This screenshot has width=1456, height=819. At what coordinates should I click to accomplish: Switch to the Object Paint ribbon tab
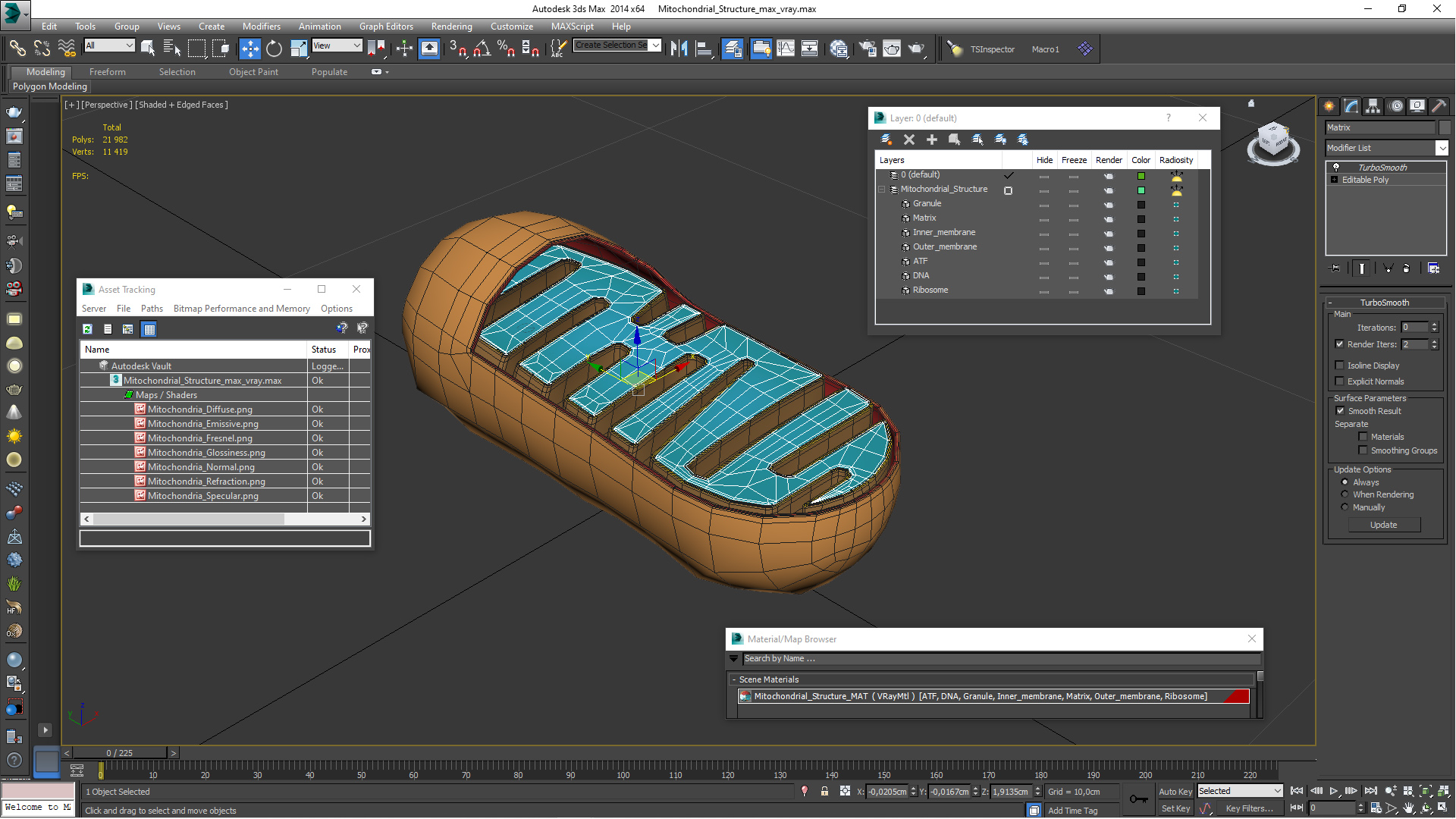pyautogui.click(x=253, y=72)
